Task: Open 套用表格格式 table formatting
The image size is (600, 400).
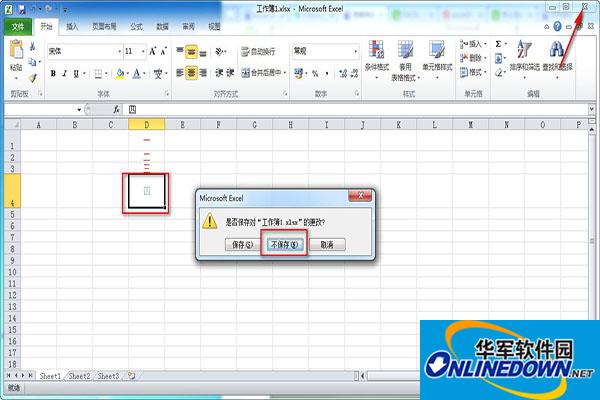Action: tap(405, 60)
